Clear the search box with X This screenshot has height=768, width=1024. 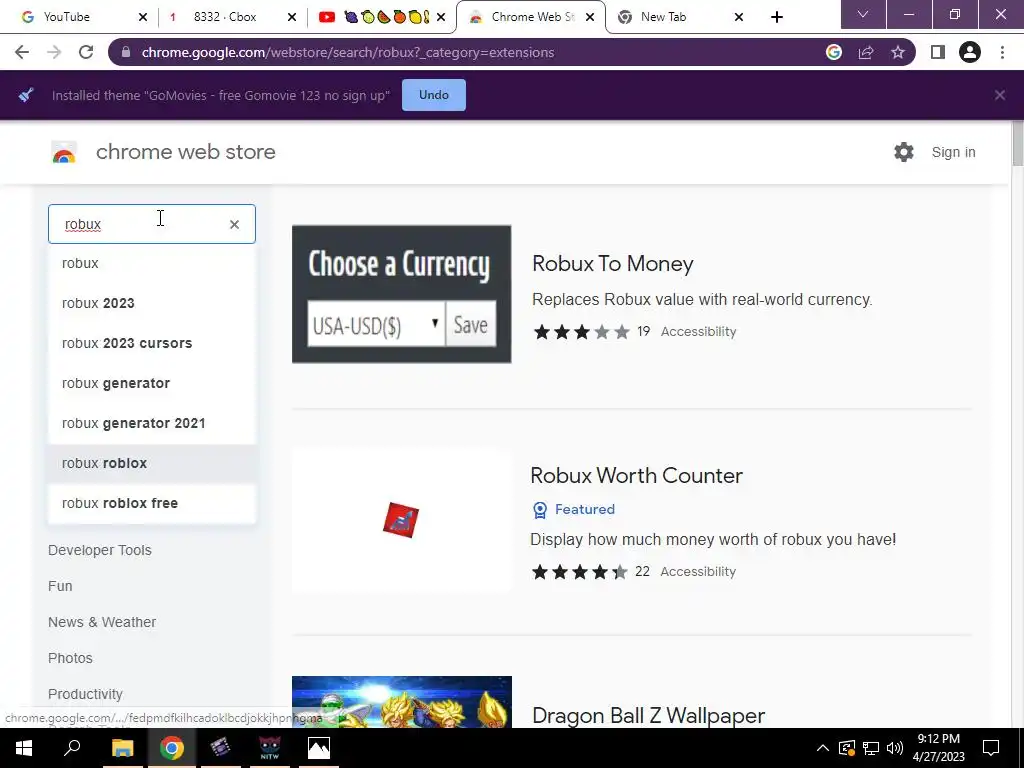[234, 224]
